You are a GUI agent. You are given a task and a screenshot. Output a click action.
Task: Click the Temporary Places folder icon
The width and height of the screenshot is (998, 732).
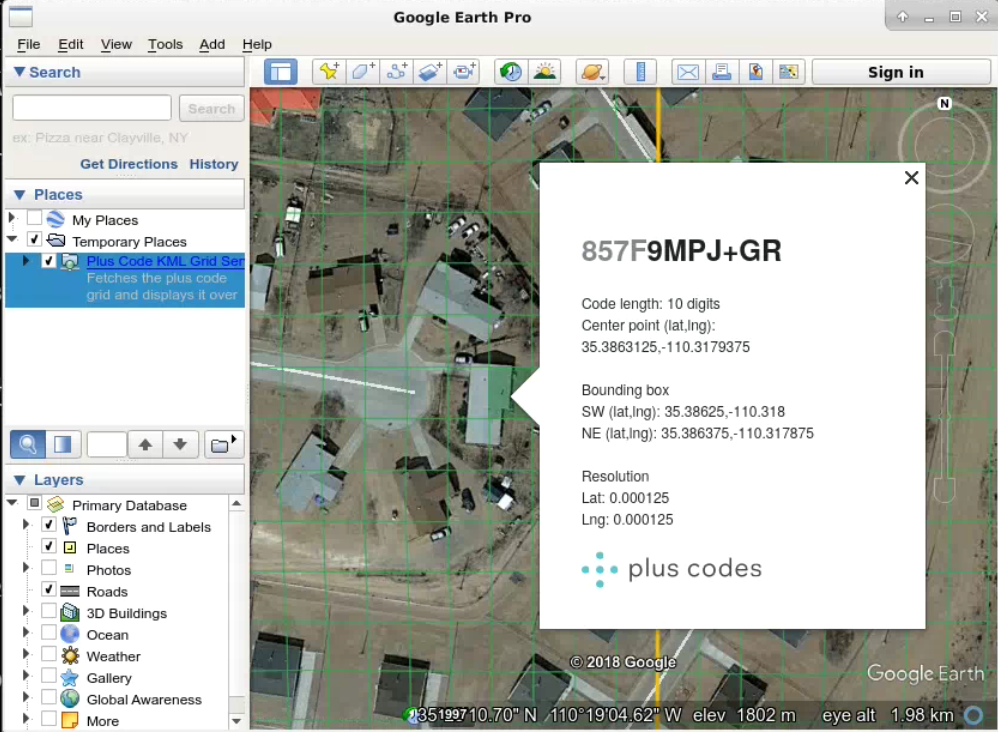coord(56,241)
